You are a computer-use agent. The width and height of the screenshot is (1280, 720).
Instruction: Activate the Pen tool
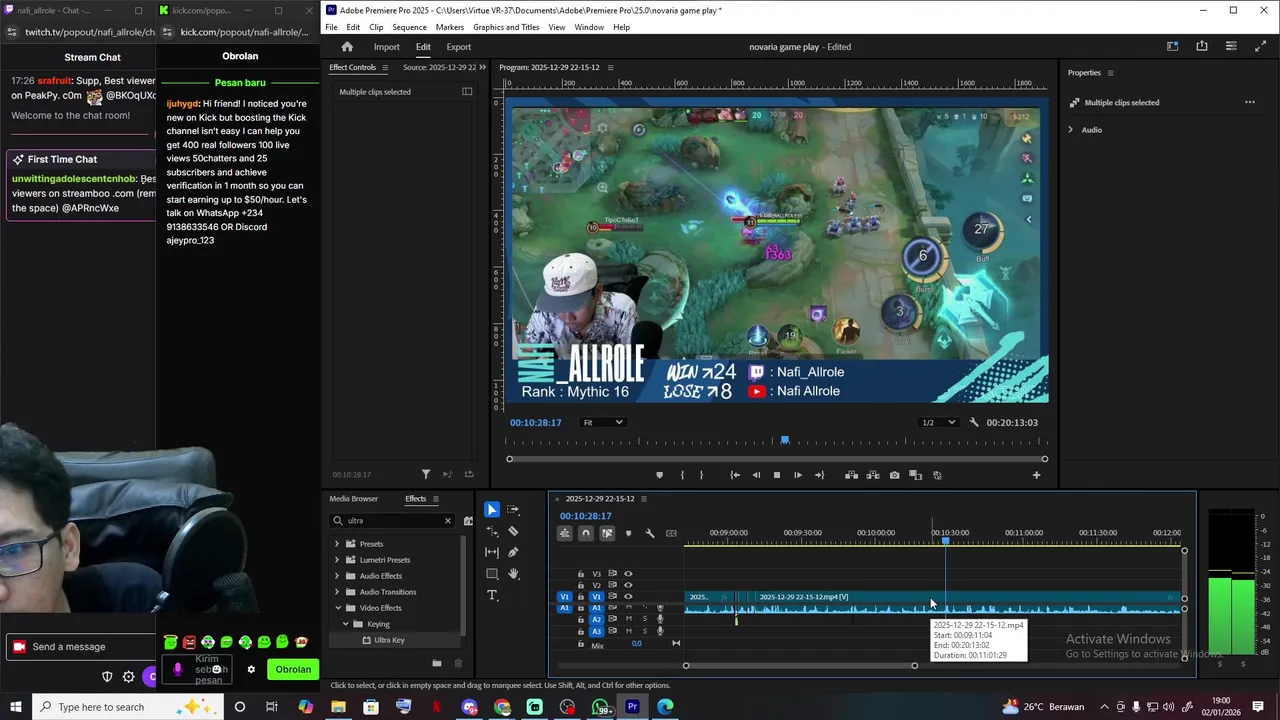pos(514,552)
